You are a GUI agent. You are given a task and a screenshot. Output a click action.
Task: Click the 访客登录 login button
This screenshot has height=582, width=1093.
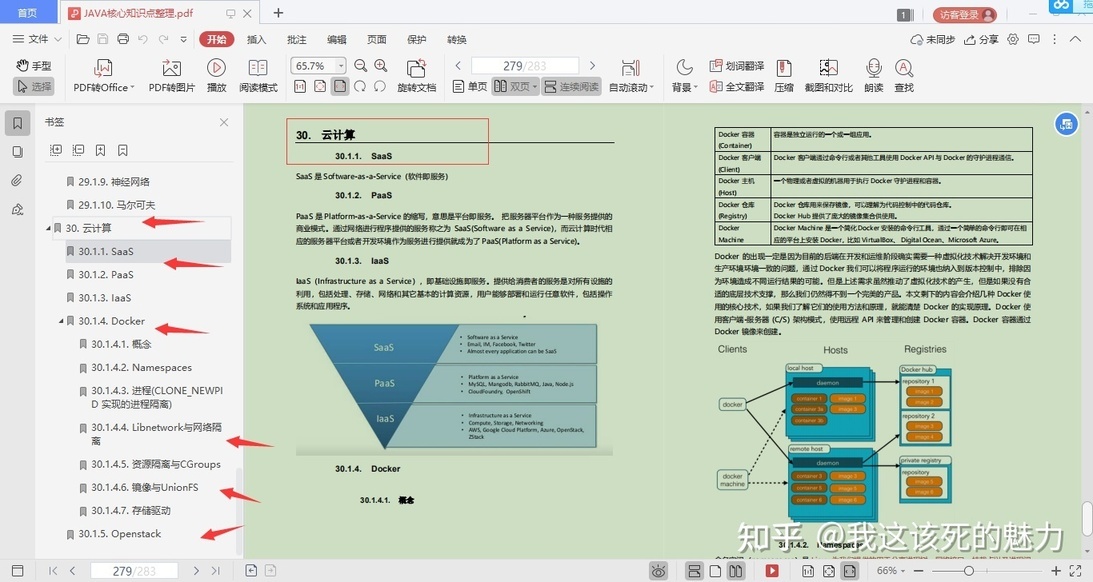(965, 15)
